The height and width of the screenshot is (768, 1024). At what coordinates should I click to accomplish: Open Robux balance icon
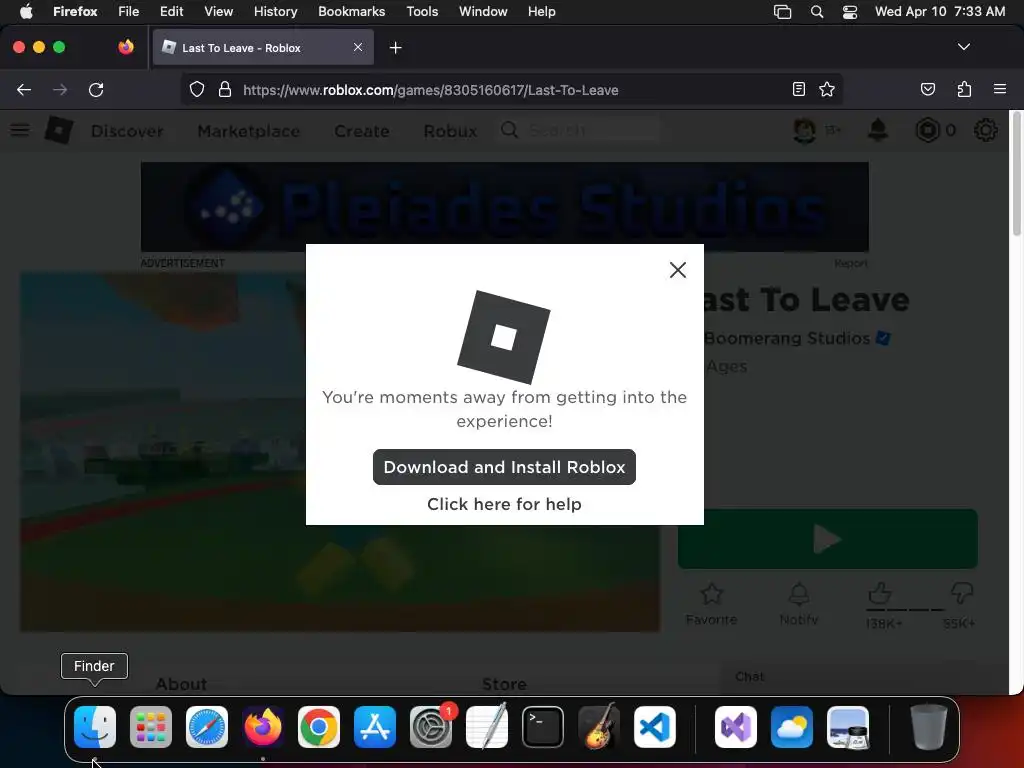point(927,130)
